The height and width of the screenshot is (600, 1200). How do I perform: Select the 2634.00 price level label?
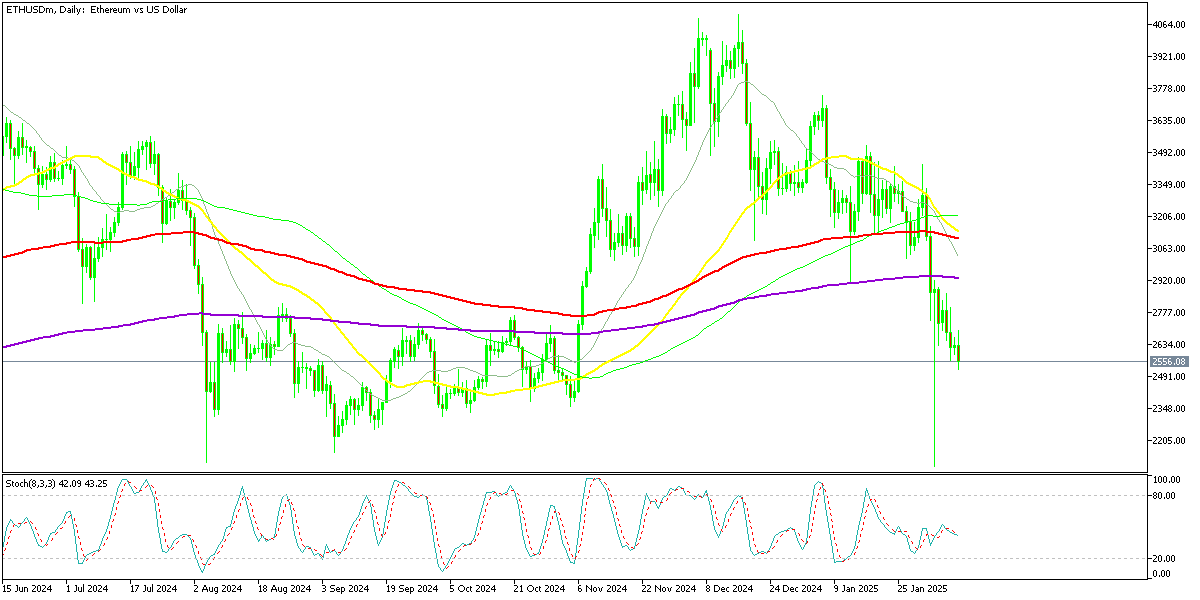coord(1169,345)
